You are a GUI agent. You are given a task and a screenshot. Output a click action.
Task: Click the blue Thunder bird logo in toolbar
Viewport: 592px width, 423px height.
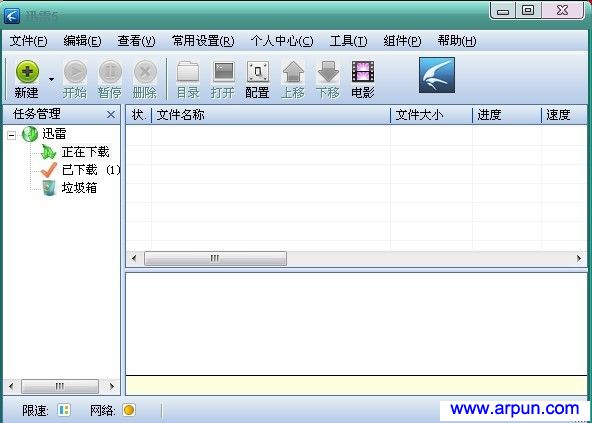pos(437,75)
